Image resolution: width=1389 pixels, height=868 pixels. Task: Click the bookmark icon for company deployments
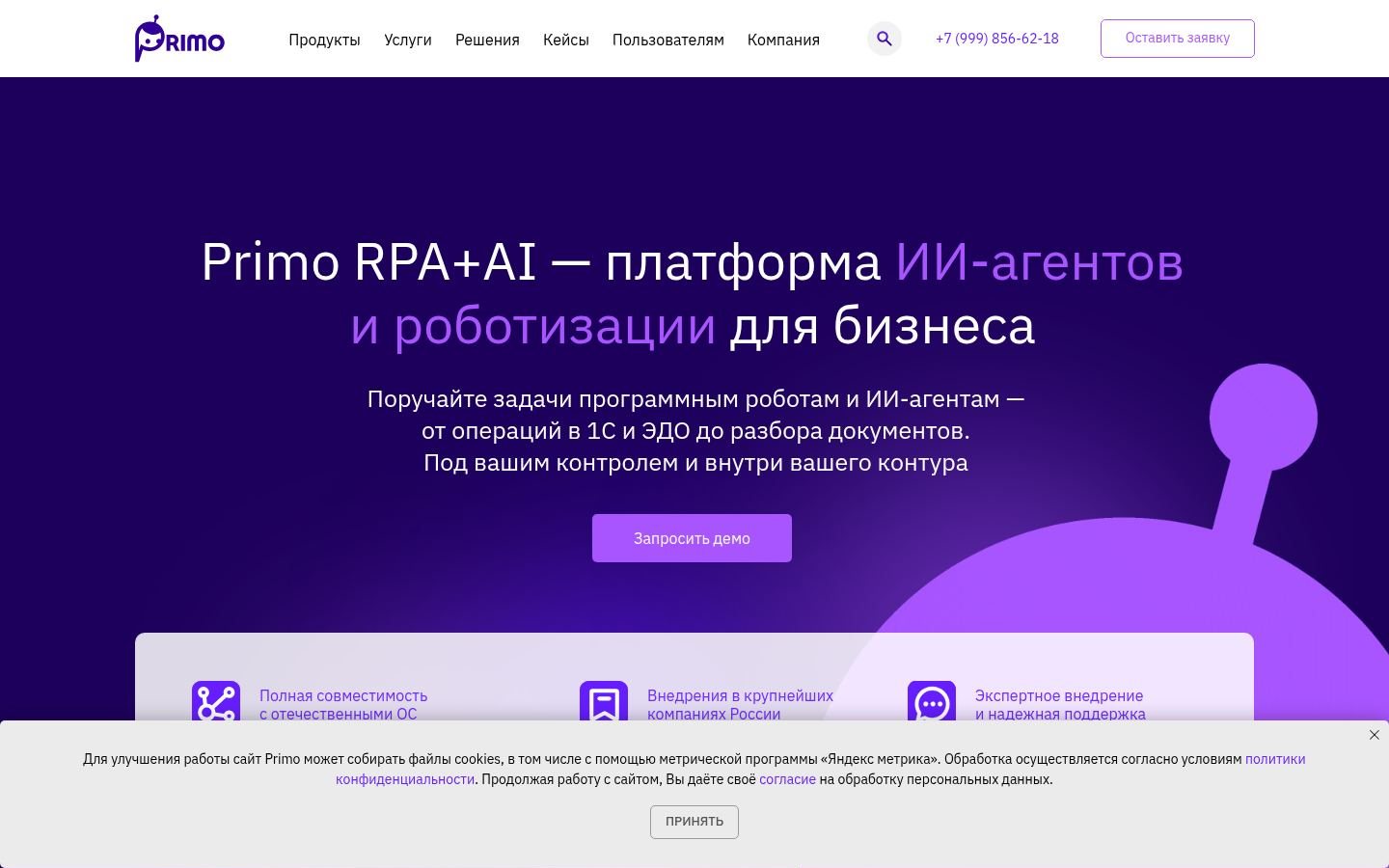click(604, 702)
